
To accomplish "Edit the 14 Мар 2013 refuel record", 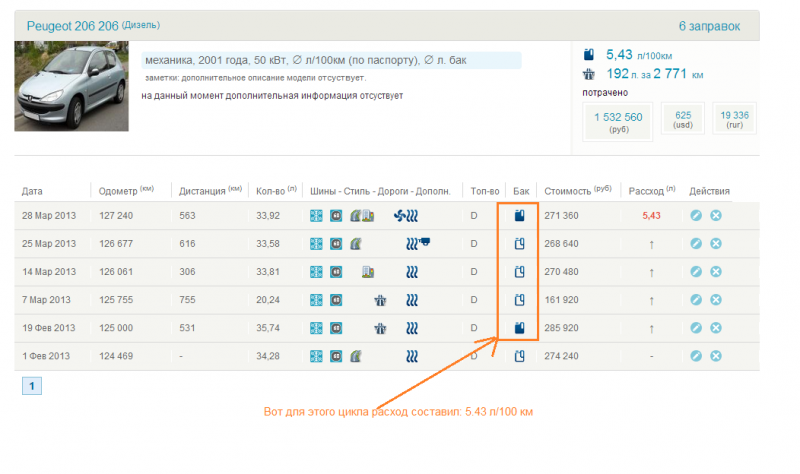I will point(696,271).
